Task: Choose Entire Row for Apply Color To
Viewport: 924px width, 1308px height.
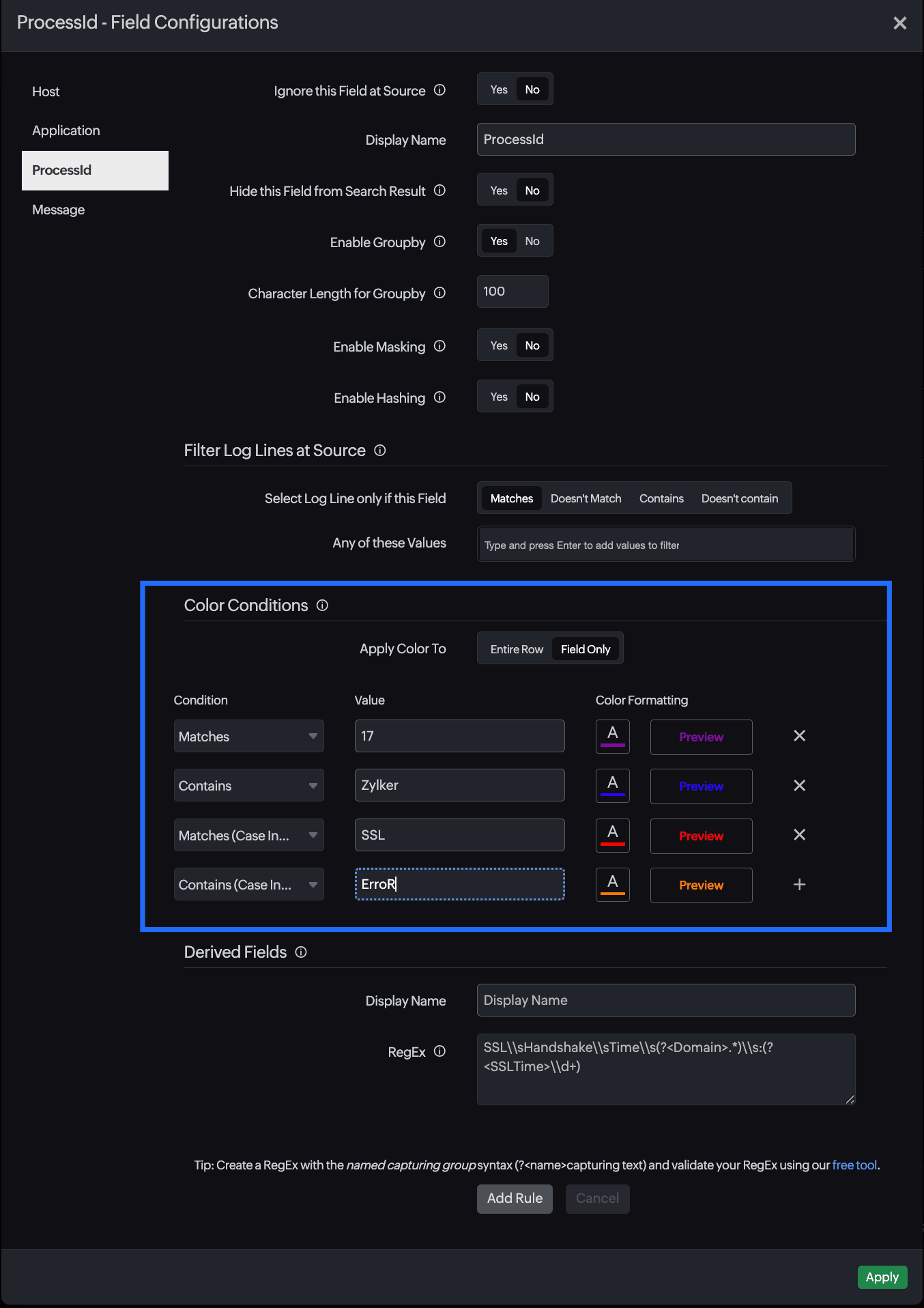Action: 516,649
